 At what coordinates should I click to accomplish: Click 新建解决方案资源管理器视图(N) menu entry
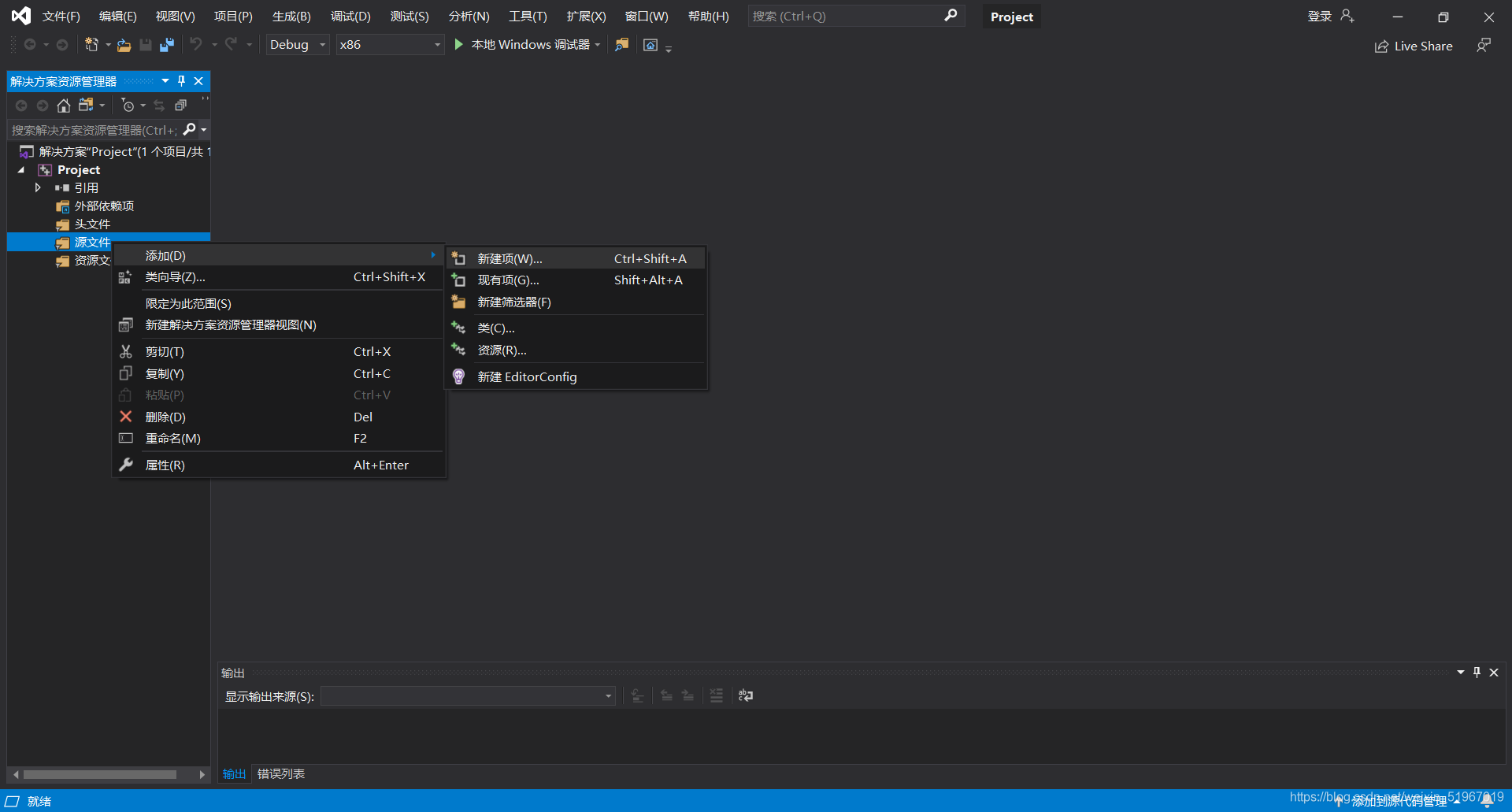click(279, 325)
